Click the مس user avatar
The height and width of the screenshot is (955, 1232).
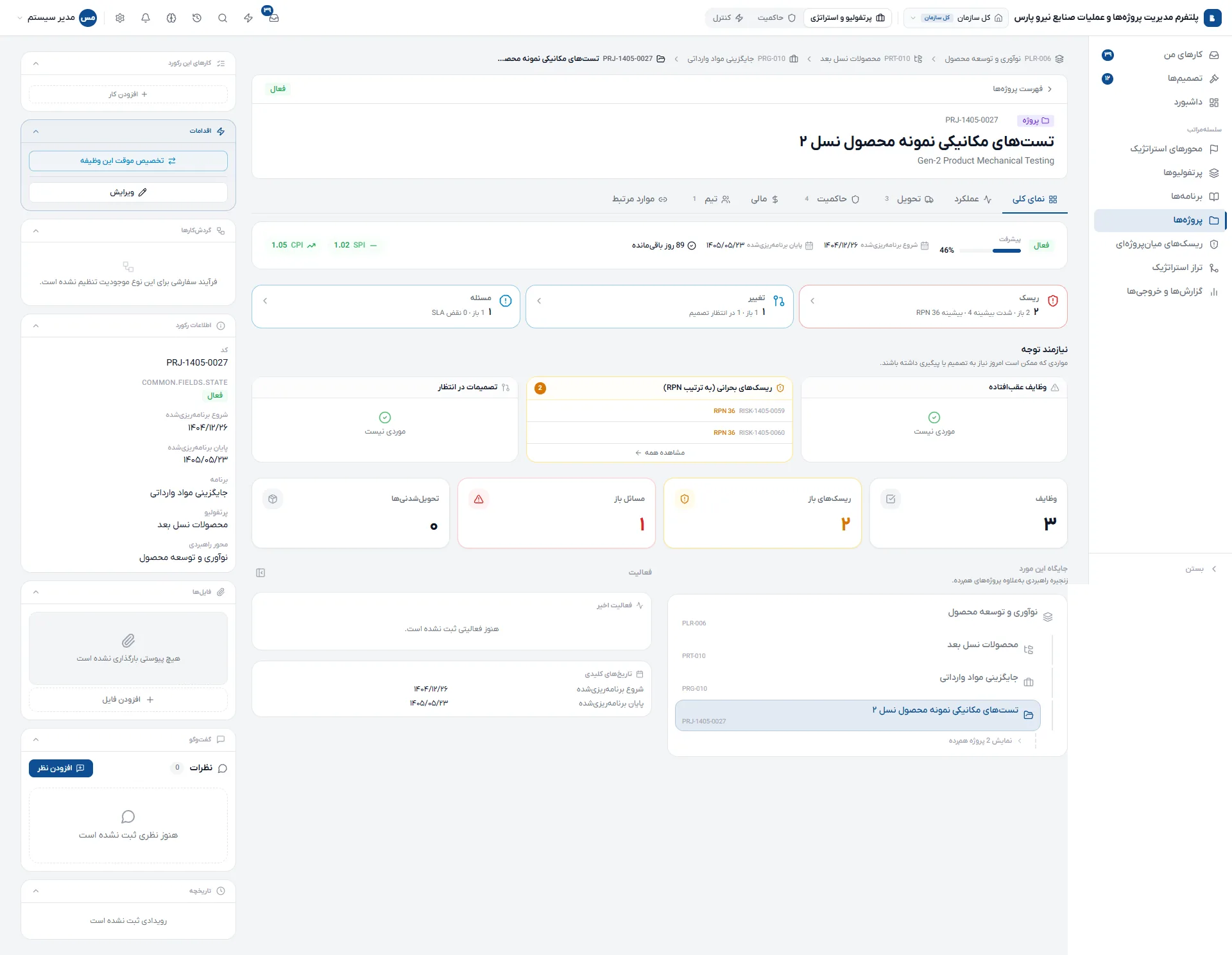click(x=88, y=18)
